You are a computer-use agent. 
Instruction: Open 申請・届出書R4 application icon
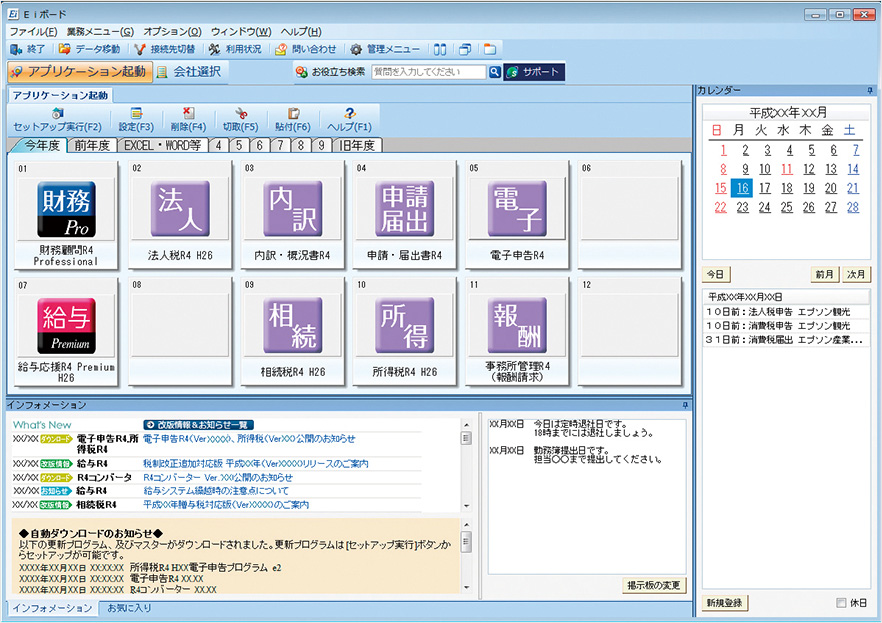405,209
